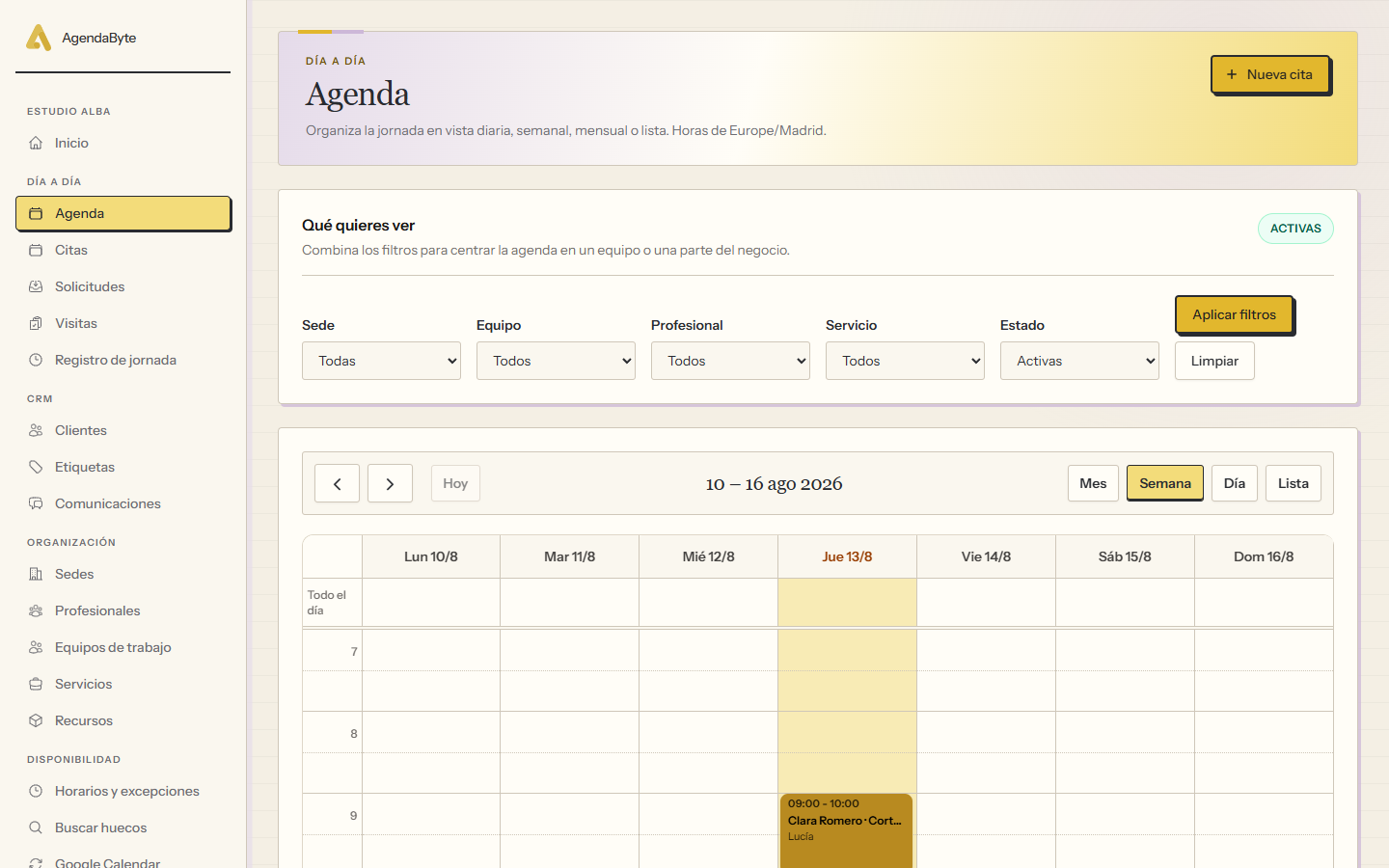Viewport: 1389px width, 868px height.
Task: Open Comunicaciones in the sidebar
Action: point(123,503)
